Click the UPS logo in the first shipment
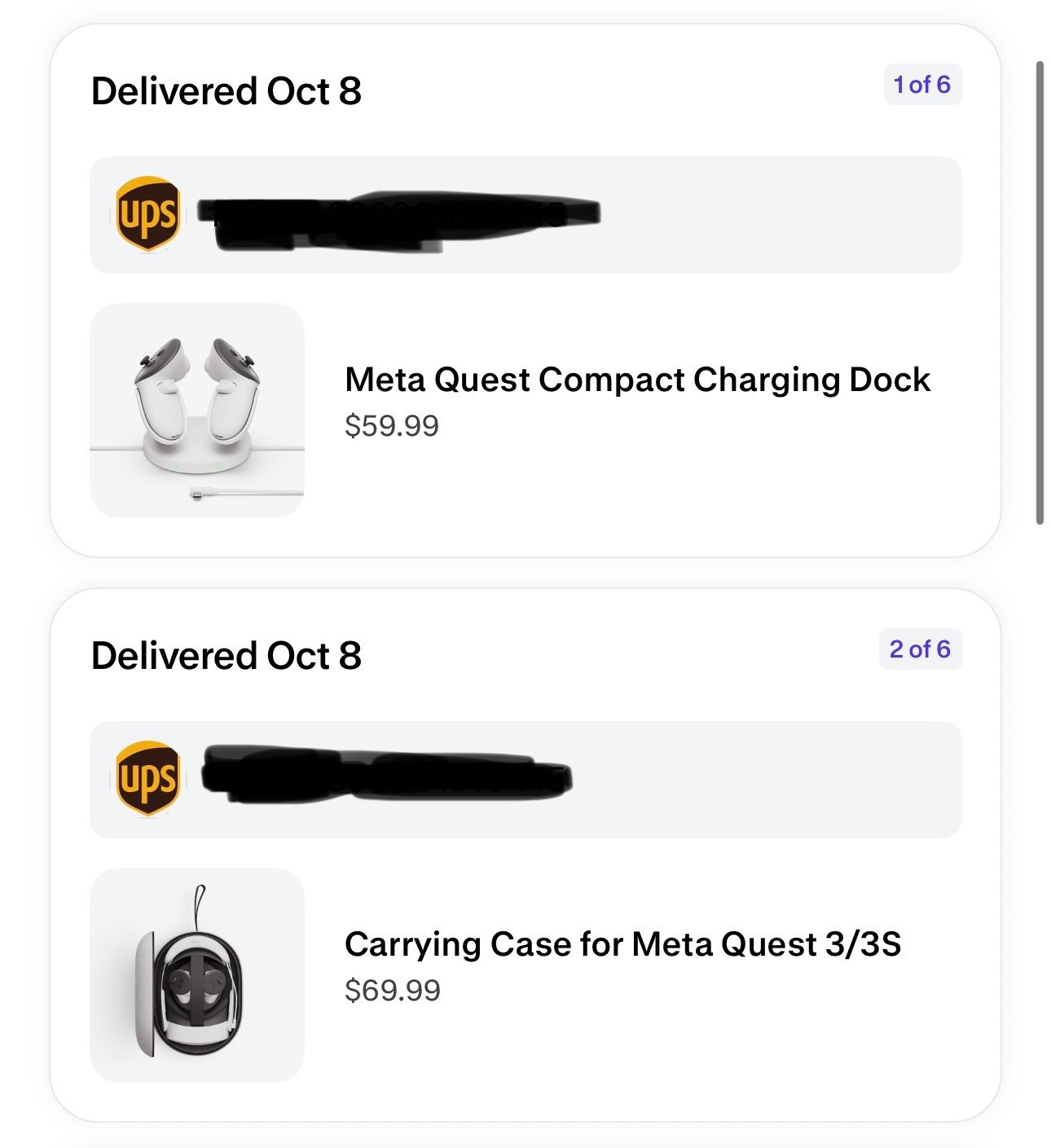Image resolution: width=1051 pixels, height=1148 pixels. tap(147, 213)
